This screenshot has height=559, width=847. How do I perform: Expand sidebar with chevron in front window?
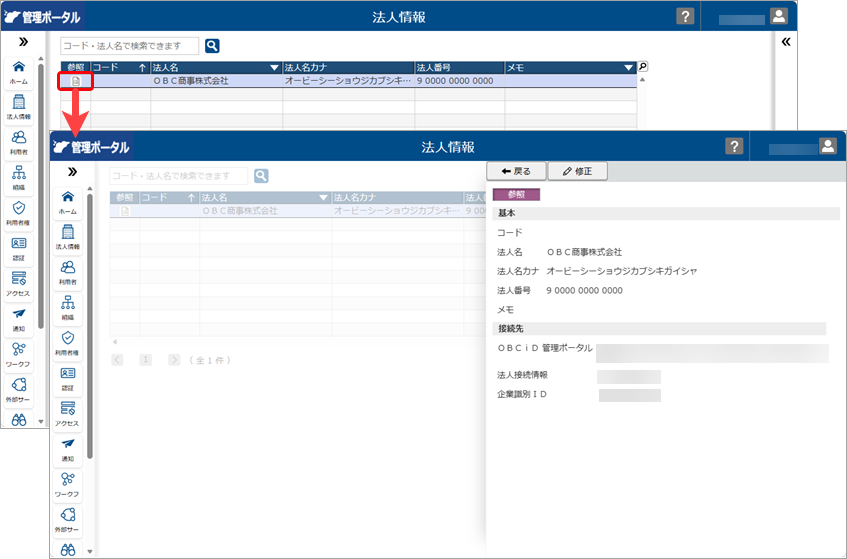click(72, 172)
